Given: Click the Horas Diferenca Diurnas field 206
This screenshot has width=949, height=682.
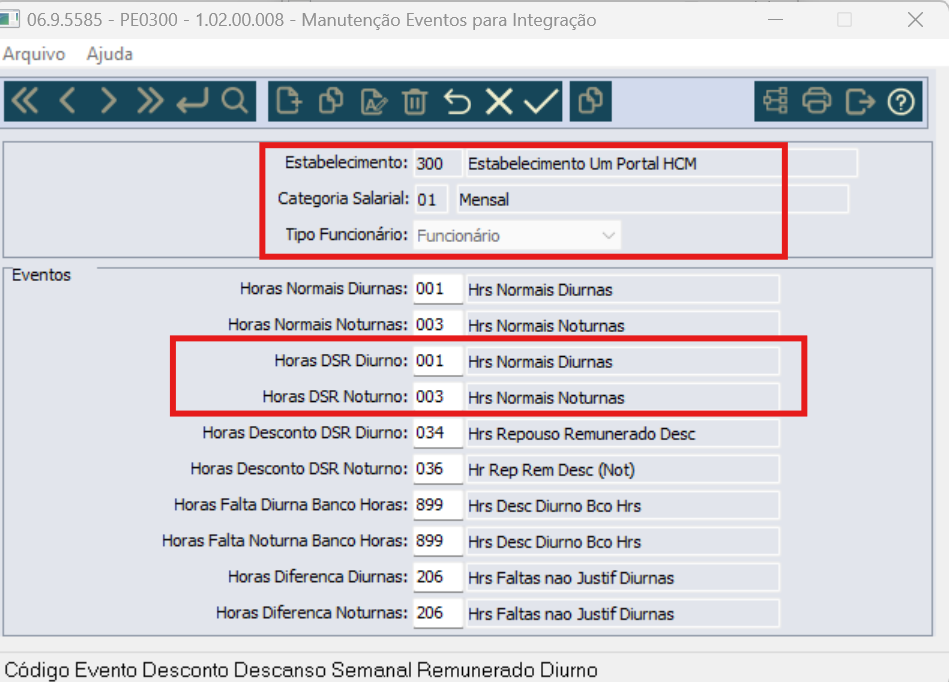Looking at the screenshot, I should (438, 577).
